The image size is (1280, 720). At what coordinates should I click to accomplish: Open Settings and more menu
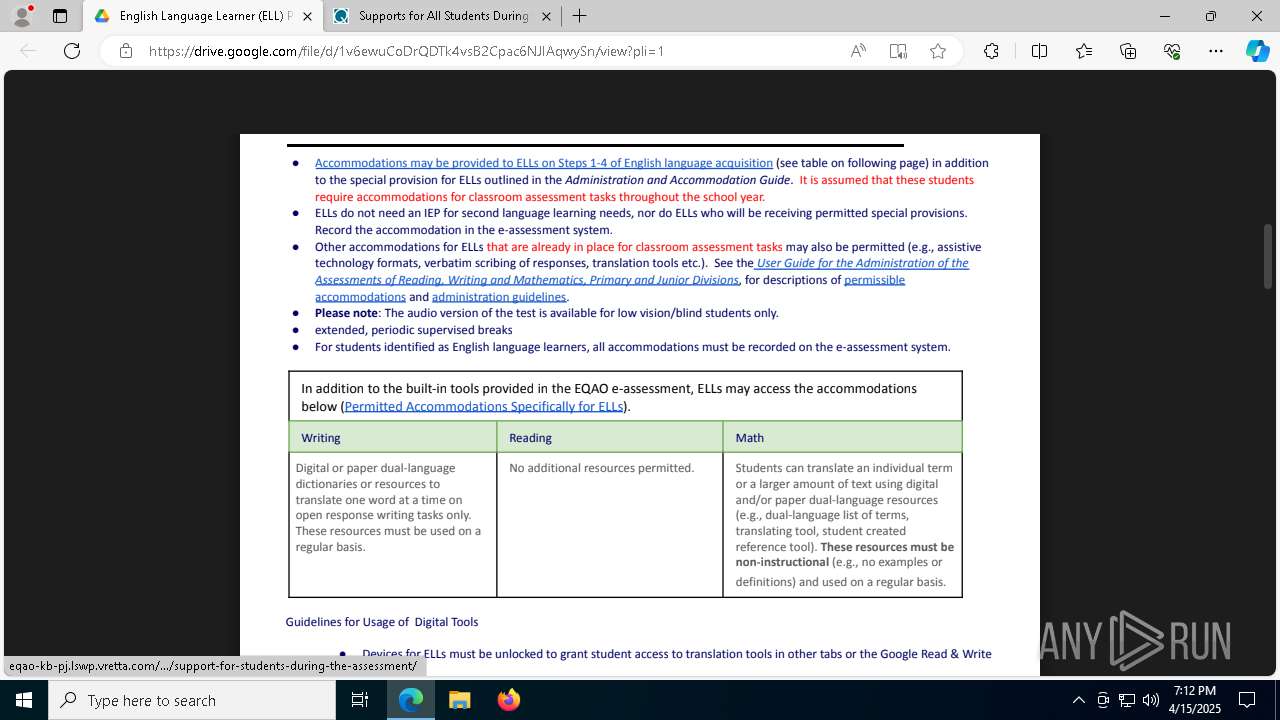(x=1216, y=51)
